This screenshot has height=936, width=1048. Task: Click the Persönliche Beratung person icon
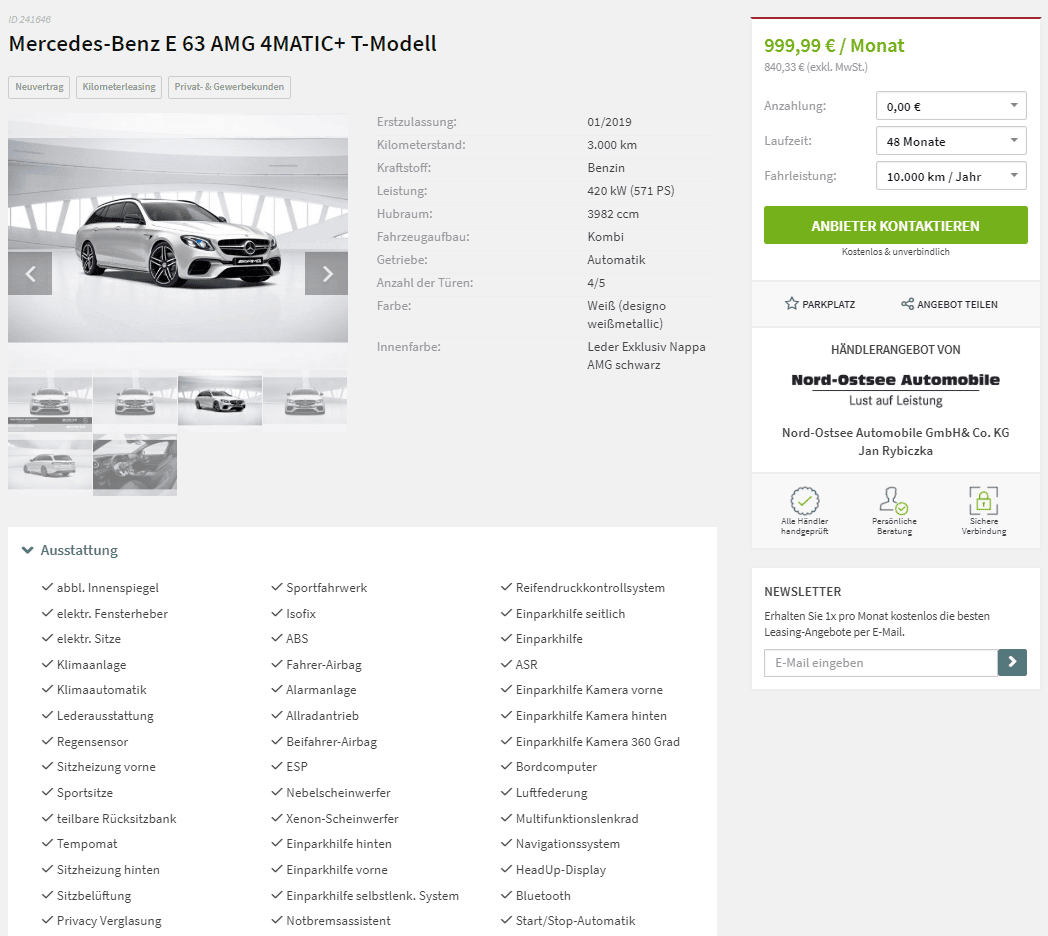894,500
